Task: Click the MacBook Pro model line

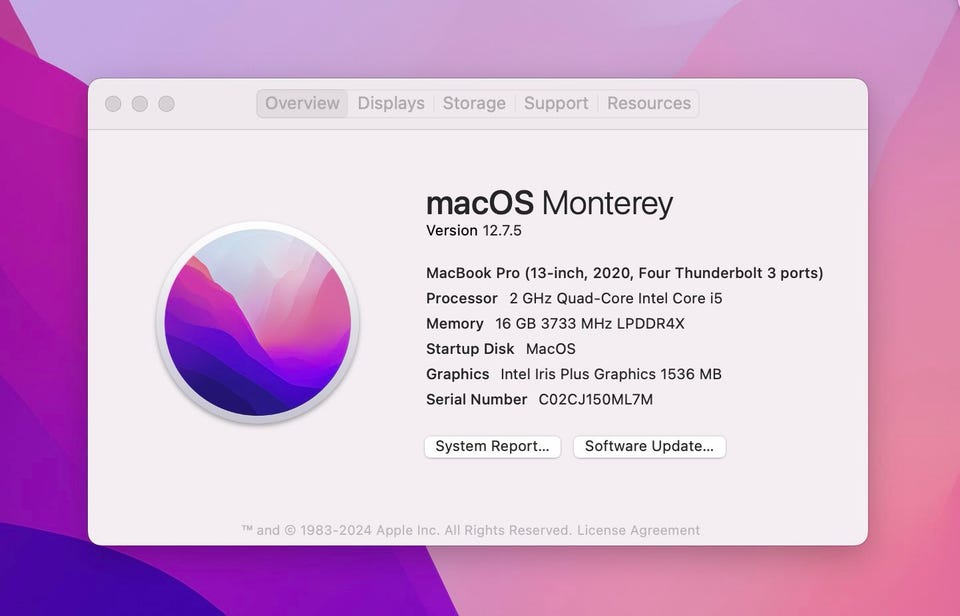Action: click(x=624, y=273)
